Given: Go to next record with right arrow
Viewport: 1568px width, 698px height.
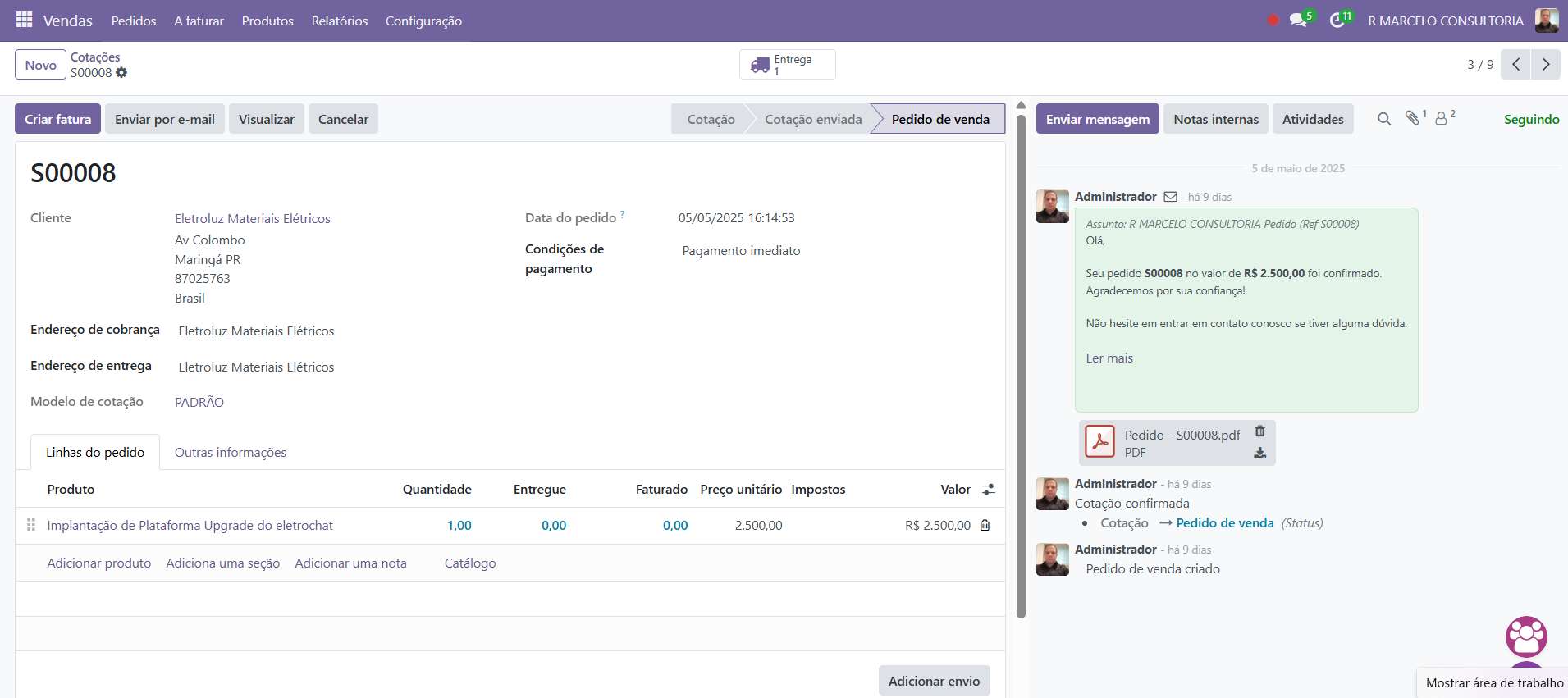Looking at the screenshot, I should pyautogui.click(x=1546, y=65).
